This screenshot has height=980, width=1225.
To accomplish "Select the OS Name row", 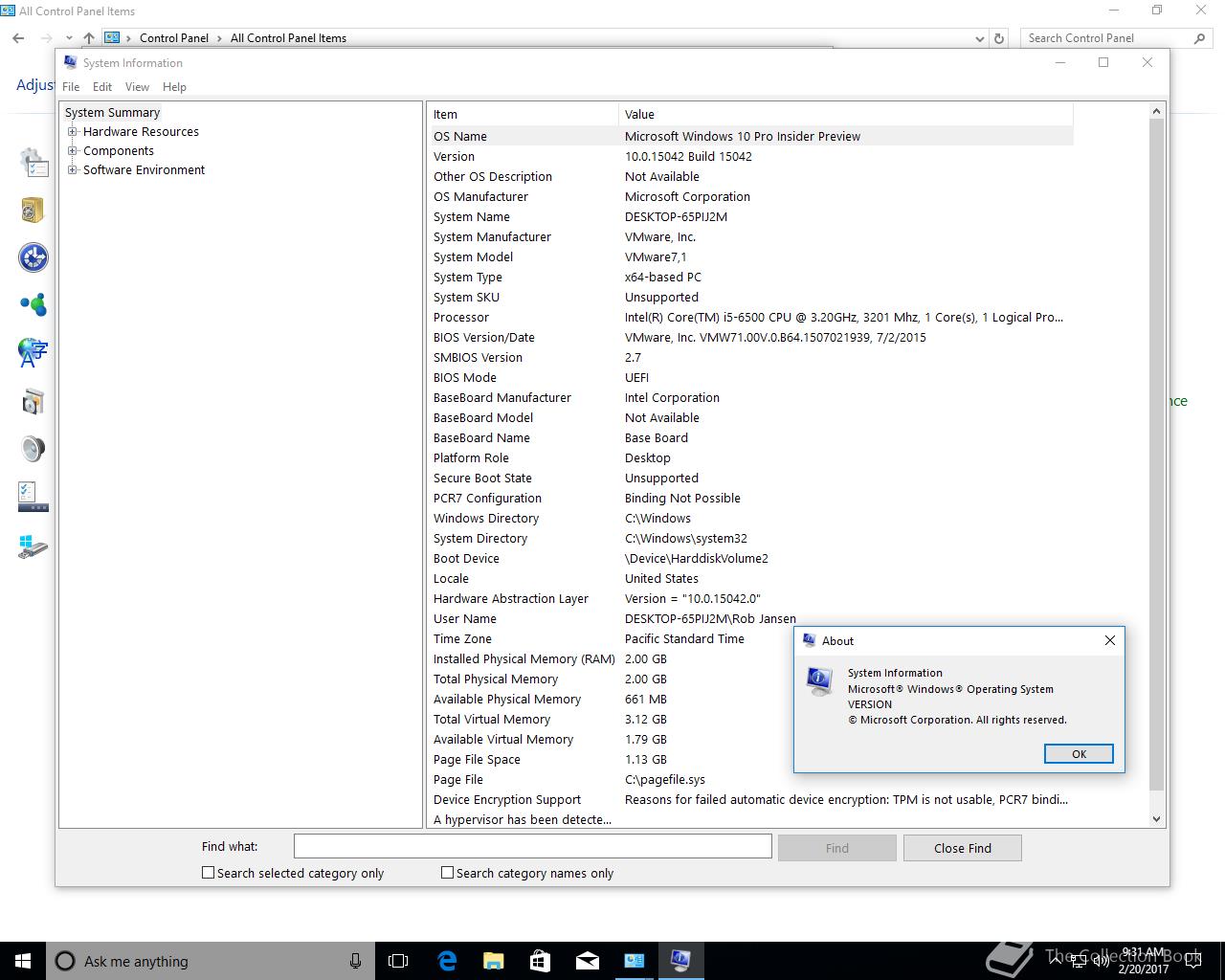I will (x=751, y=137).
